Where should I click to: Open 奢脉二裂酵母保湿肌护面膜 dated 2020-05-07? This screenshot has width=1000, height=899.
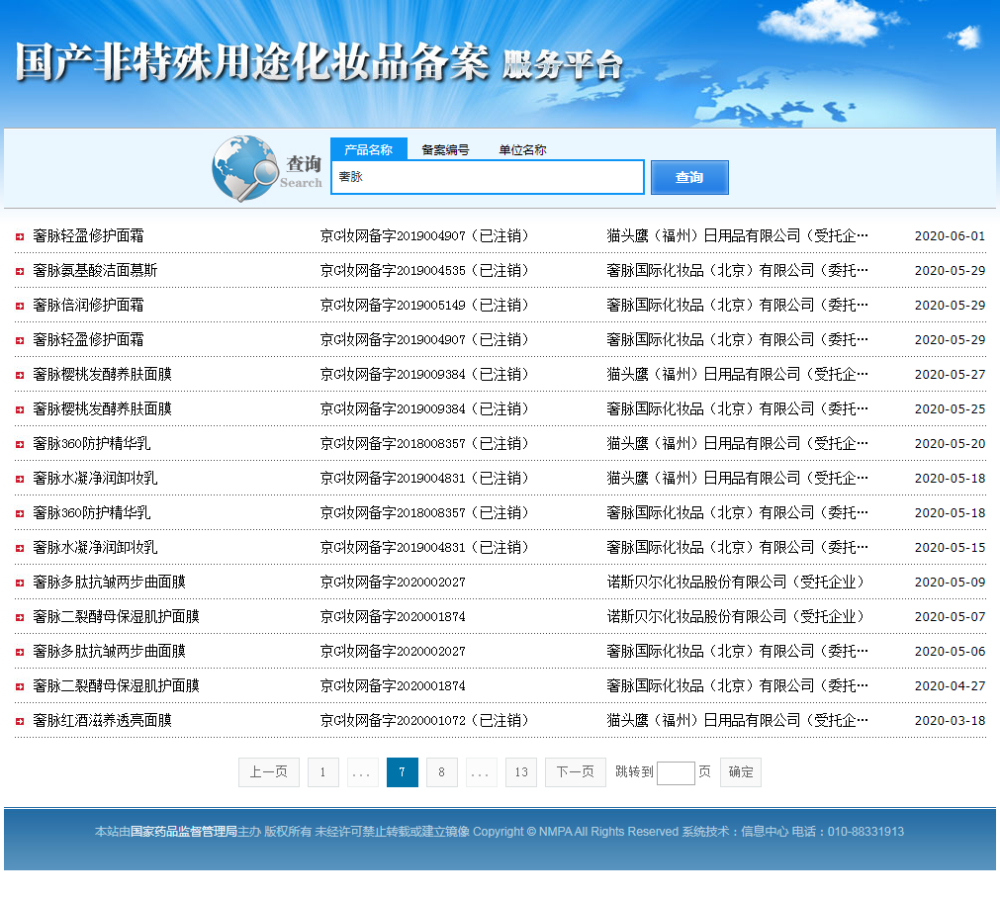point(116,617)
